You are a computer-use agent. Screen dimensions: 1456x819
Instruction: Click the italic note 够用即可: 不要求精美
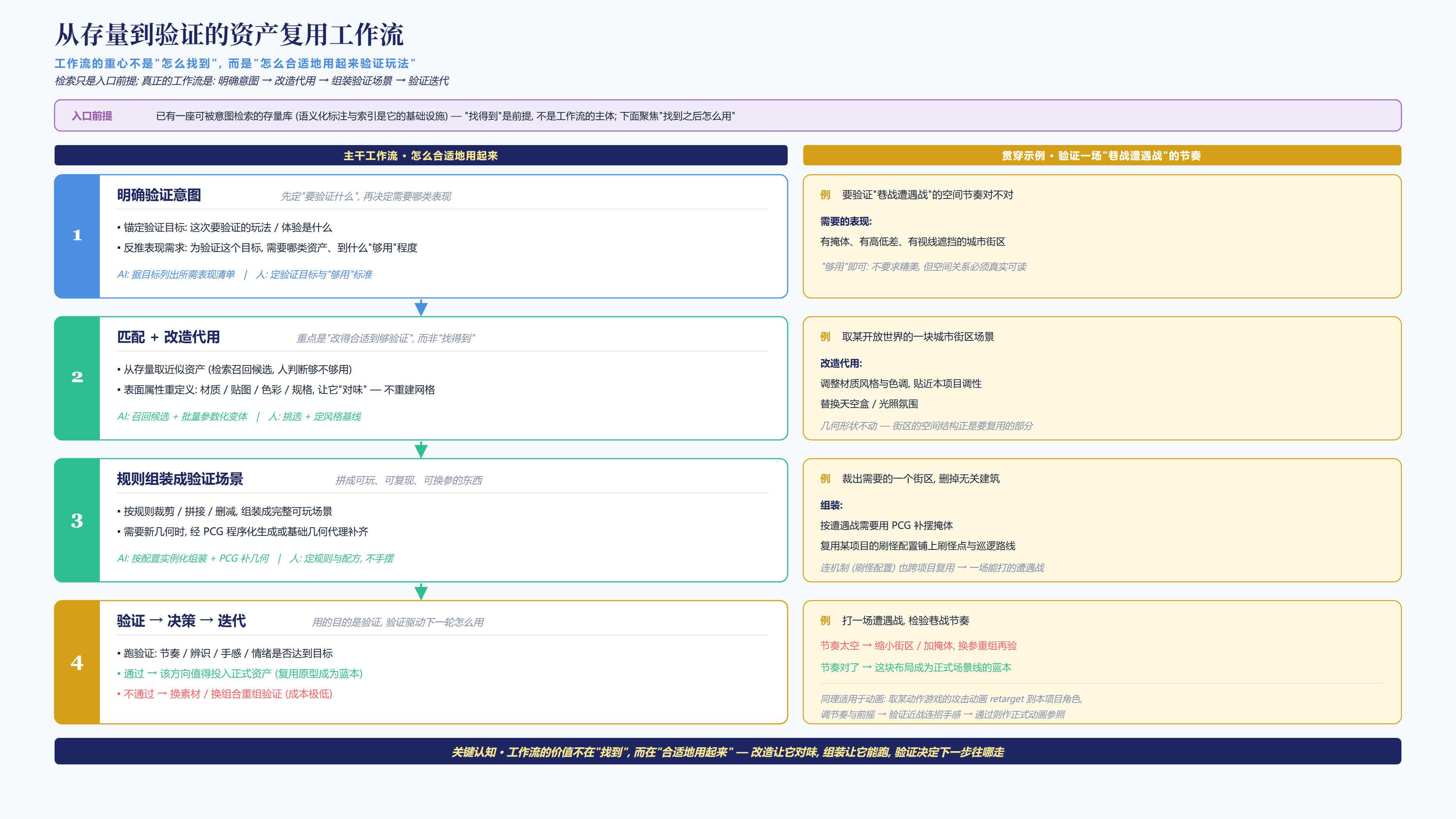[924, 266]
